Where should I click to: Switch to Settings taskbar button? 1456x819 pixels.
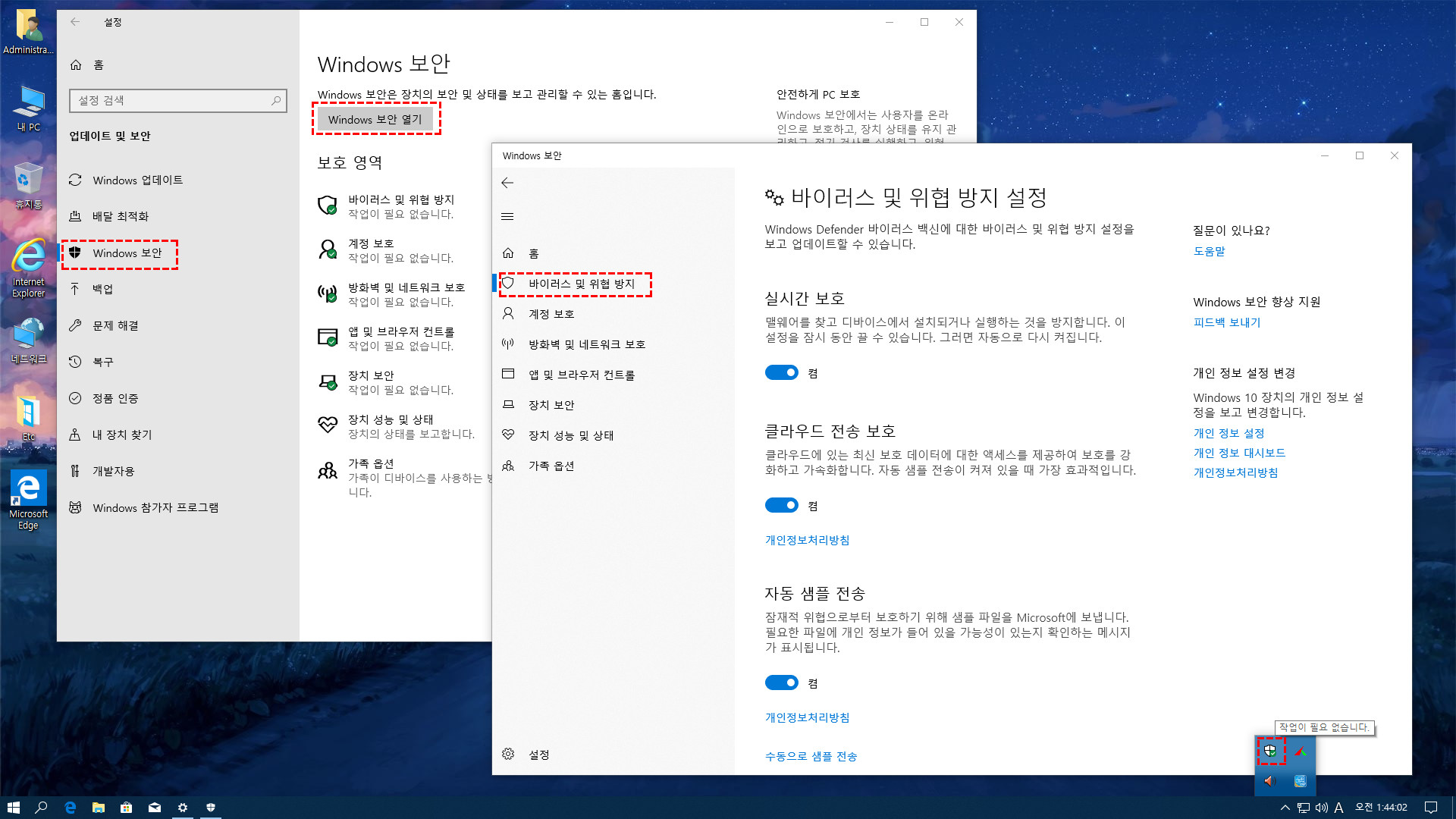pyautogui.click(x=182, y=808)
